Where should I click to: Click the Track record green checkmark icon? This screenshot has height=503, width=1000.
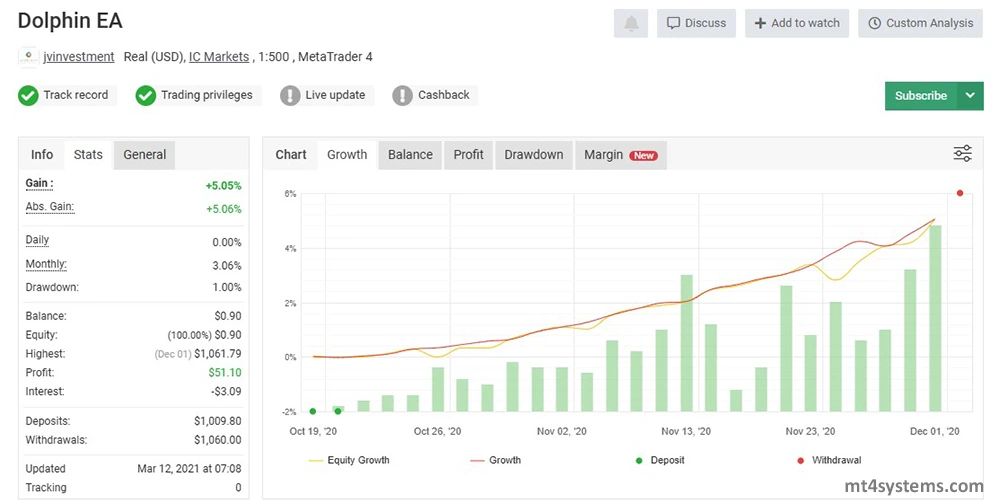coord(28,96)
